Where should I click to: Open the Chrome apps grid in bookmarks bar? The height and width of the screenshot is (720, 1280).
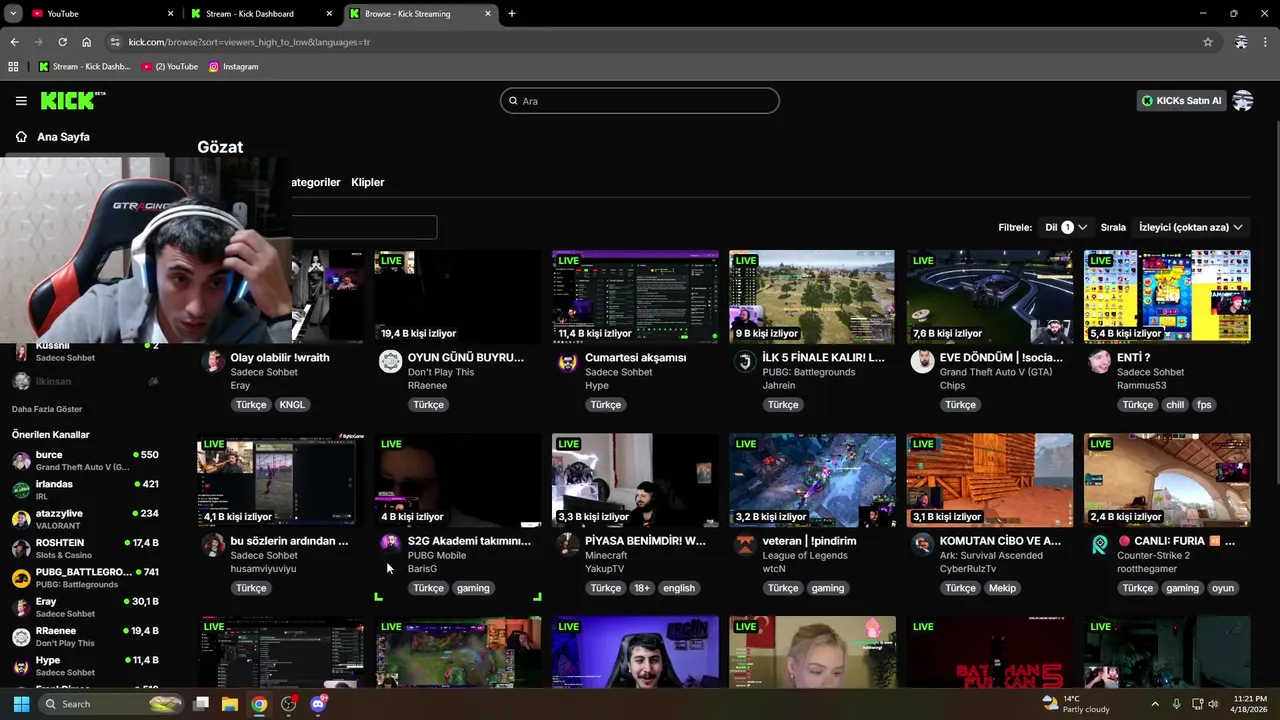(13, 66)
